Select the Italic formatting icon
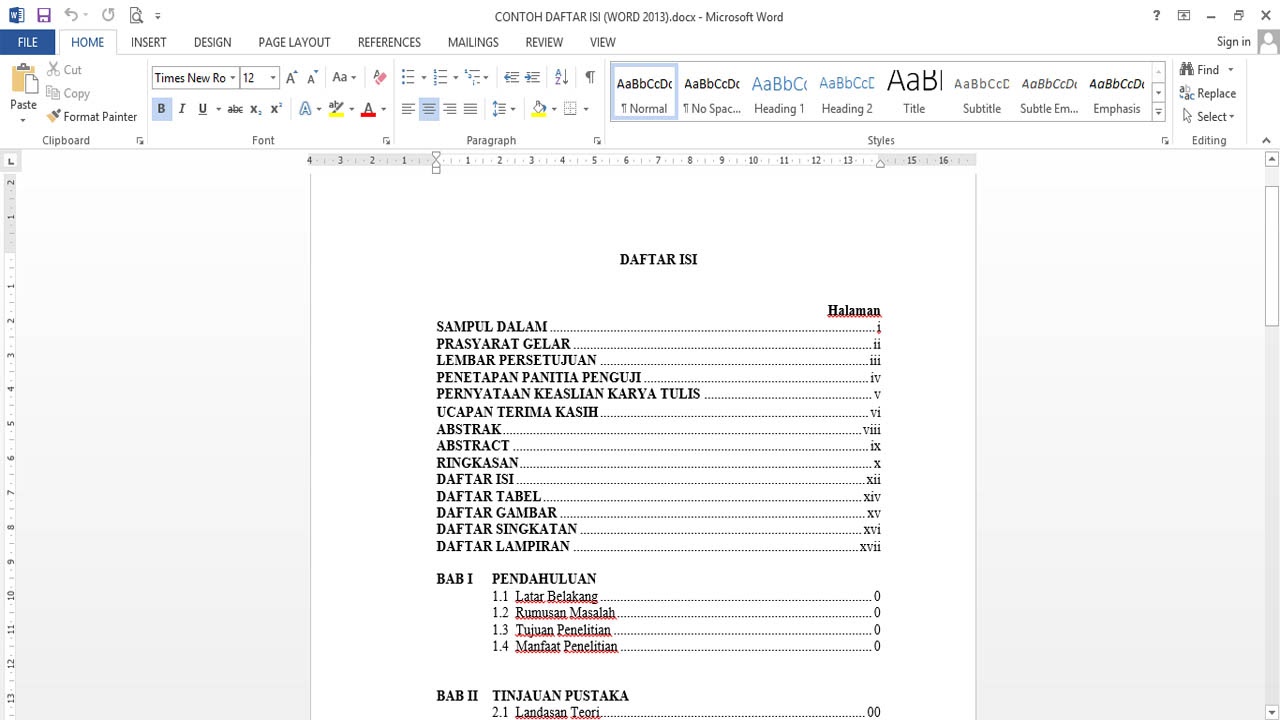Screen dimensions: 1280x720 [x=181, y=108]
